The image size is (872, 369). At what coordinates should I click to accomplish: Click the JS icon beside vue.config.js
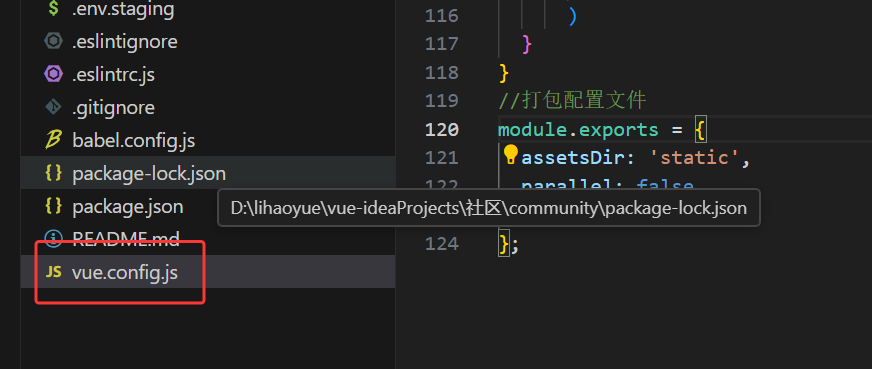click(53, 272)
